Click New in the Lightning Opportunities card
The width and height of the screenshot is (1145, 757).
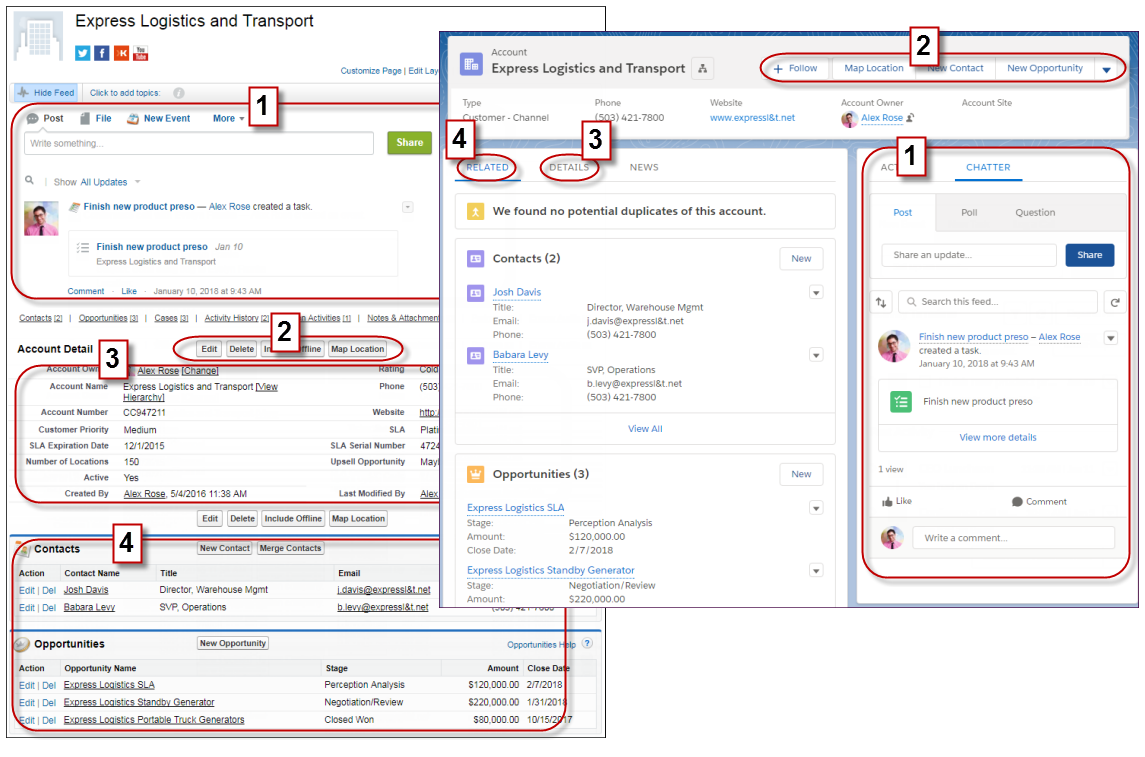(801, 474)
